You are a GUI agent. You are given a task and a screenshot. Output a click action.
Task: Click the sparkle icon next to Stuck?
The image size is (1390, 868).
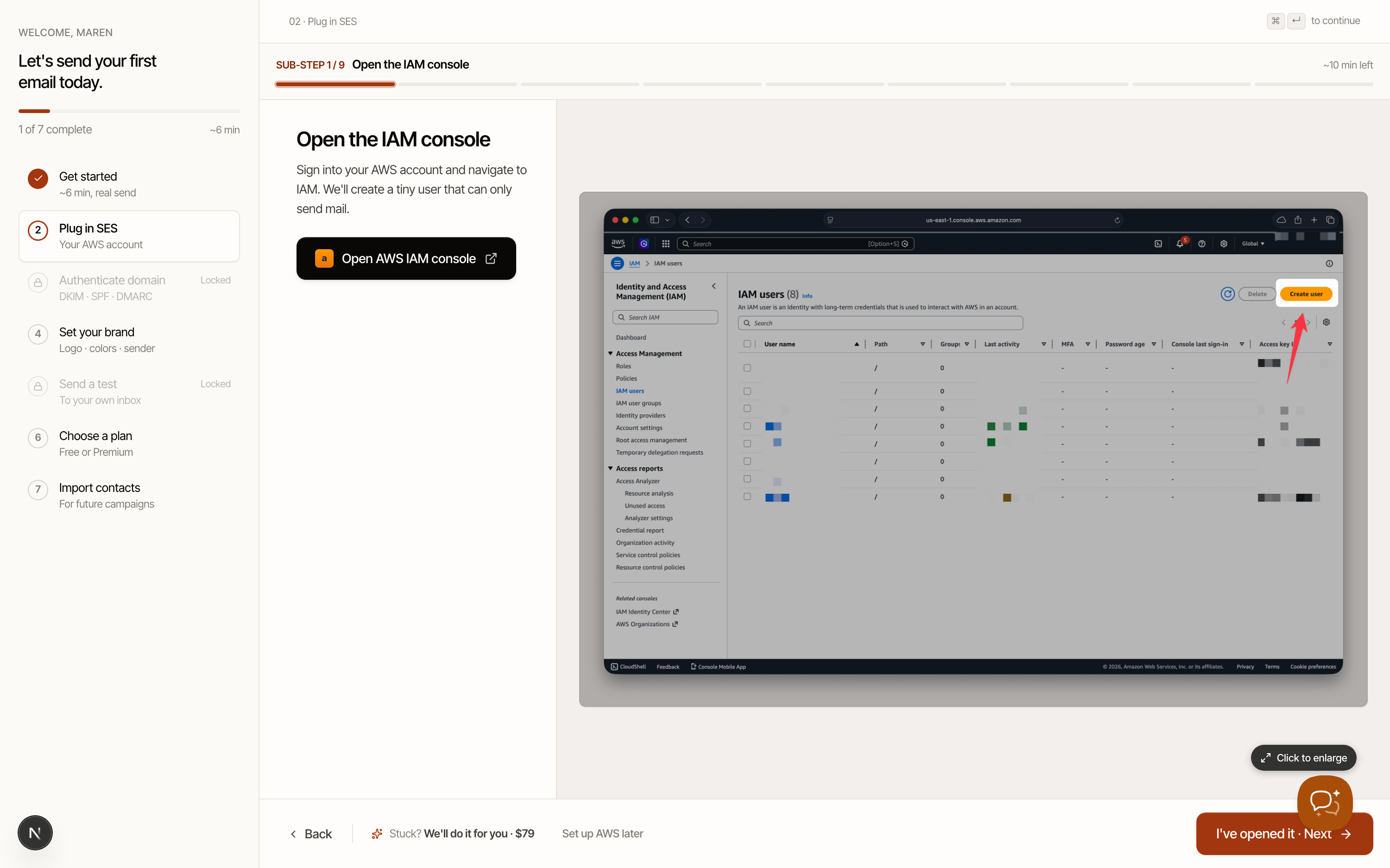pos(377,834)
